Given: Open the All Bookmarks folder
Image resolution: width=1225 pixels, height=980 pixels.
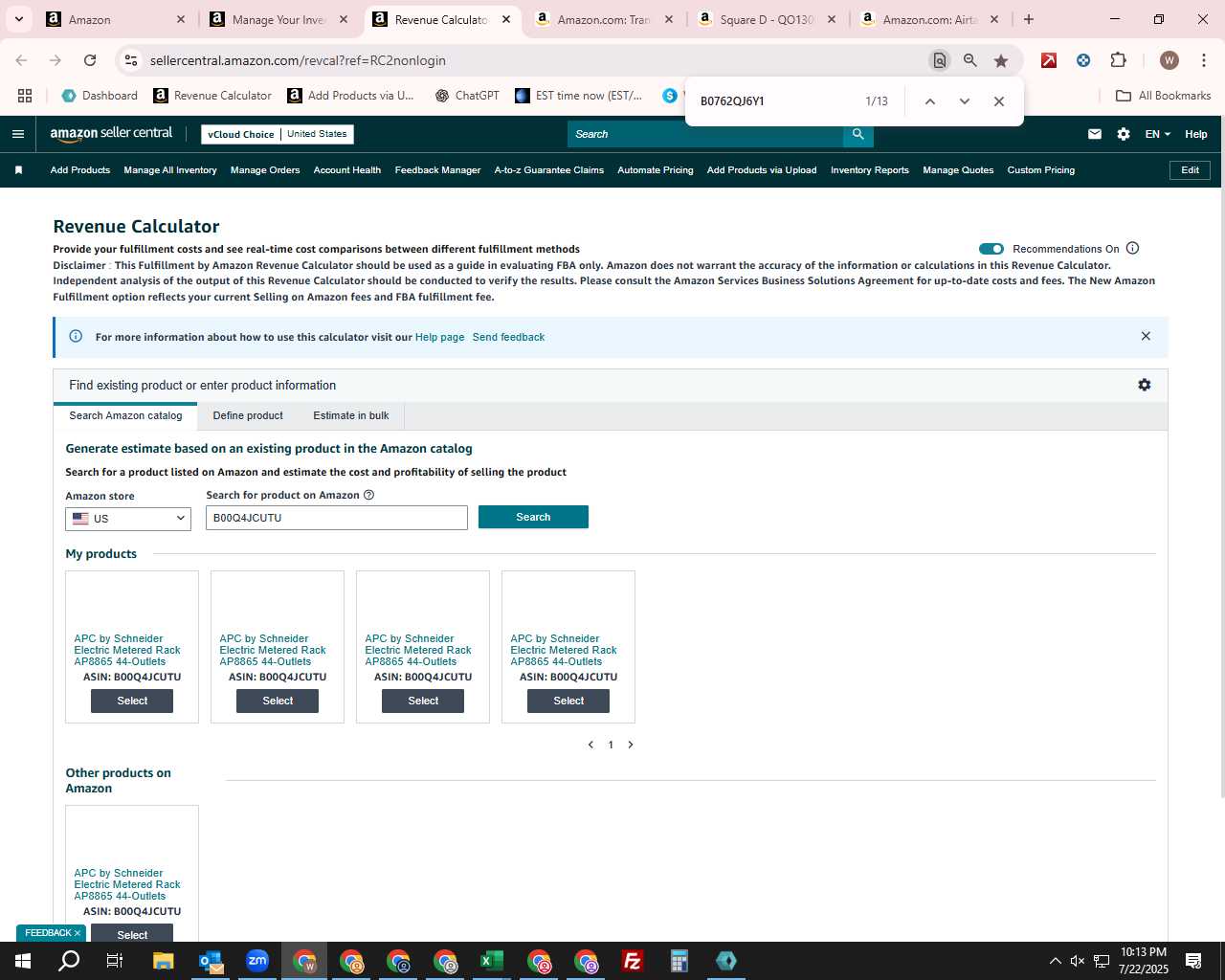Looking at the screenshot, I should (x=1164, y=96).
